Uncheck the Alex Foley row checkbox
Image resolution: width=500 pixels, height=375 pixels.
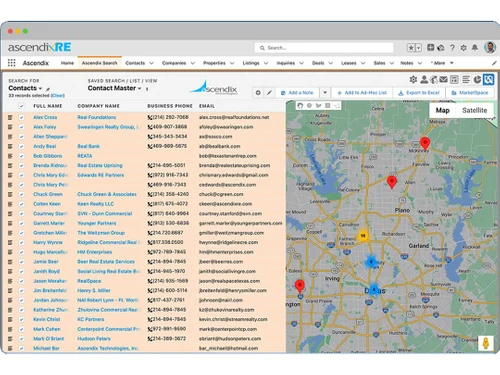[21, 127]
